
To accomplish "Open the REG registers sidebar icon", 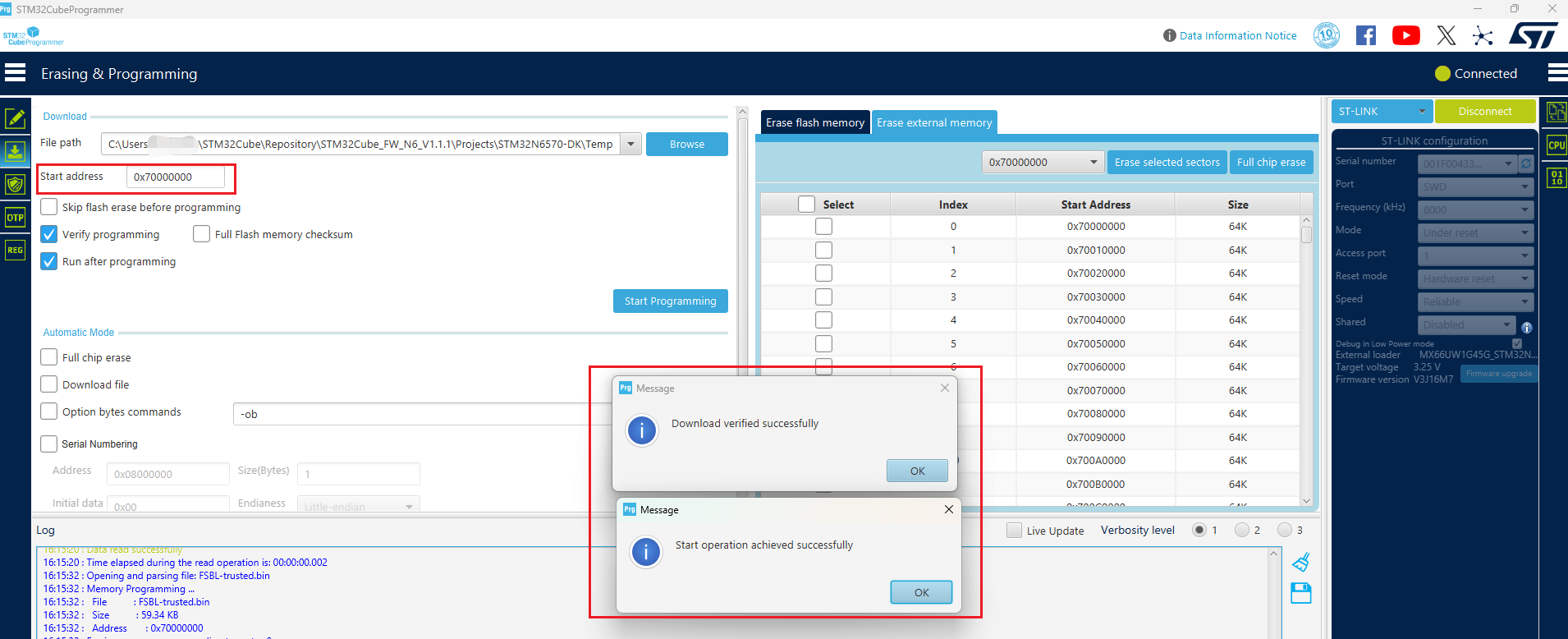I will (x=15, y=250).
